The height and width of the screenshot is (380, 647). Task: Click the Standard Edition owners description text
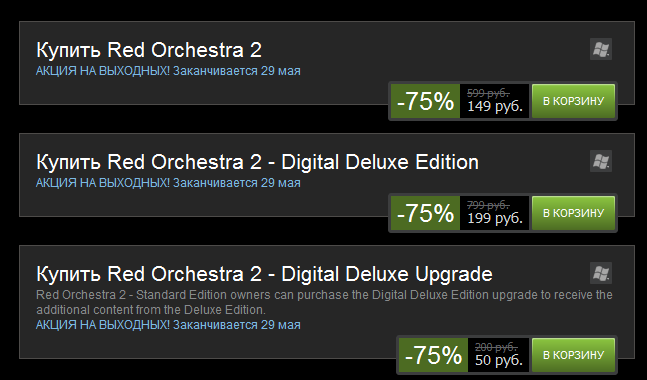point(324,302)
